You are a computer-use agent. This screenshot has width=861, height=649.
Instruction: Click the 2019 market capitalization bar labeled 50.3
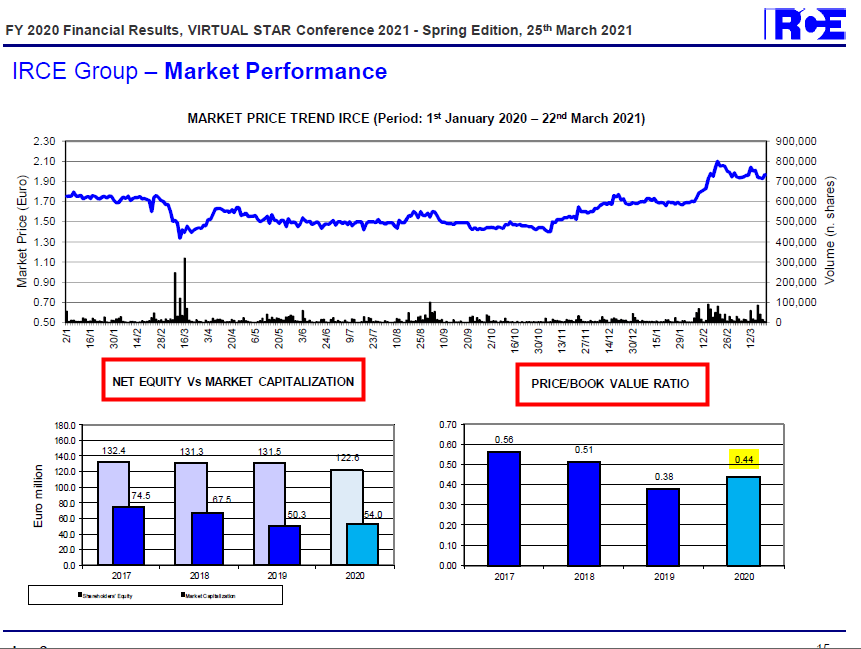(x=284, y=545)
